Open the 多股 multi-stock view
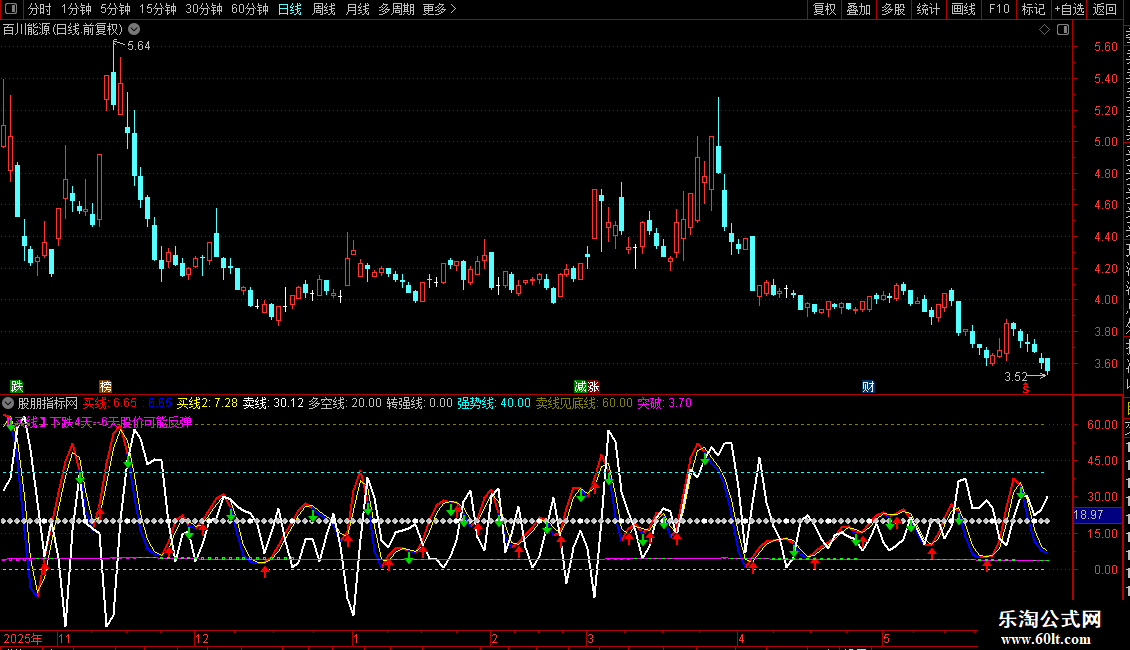 (894, 9)
